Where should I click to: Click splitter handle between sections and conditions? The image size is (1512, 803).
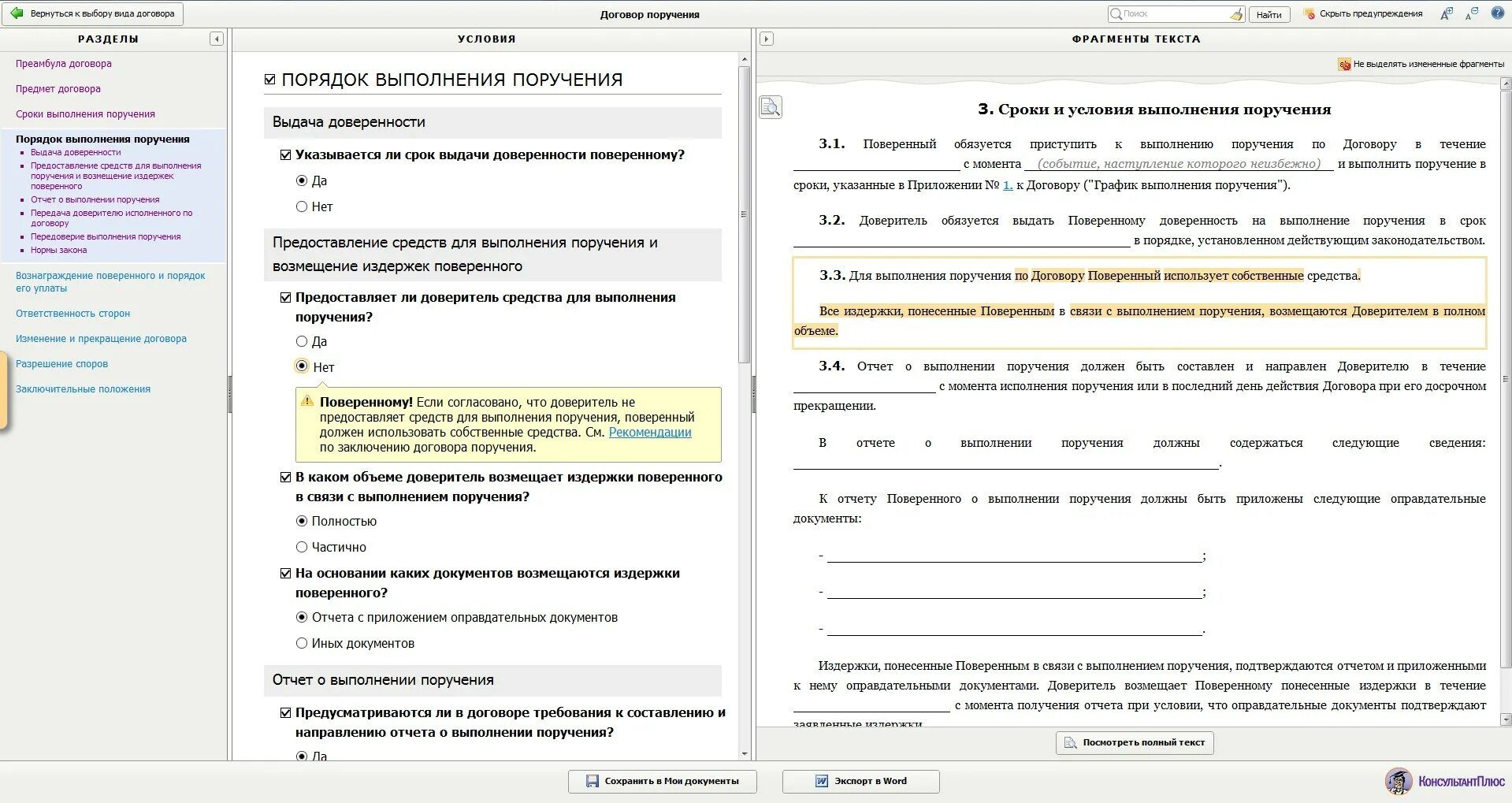tap(230, 394)
